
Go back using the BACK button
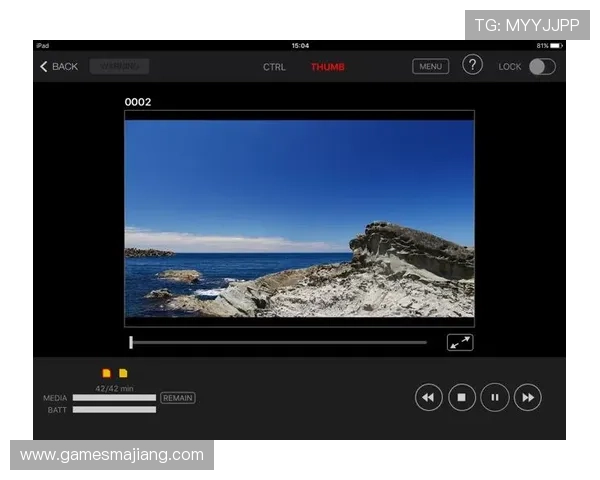[58, 67]
